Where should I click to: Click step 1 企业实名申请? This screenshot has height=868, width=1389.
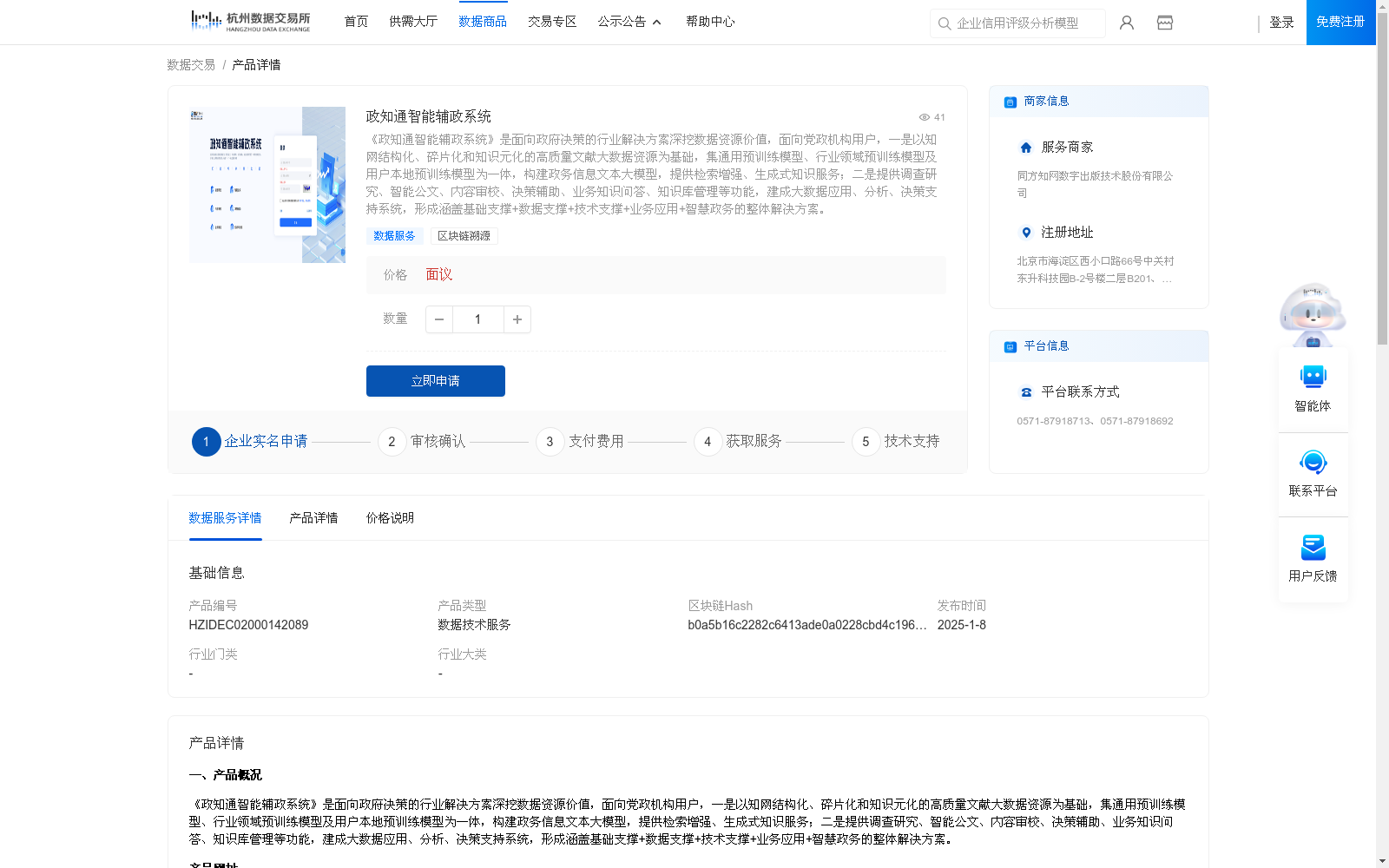point(250,442)
